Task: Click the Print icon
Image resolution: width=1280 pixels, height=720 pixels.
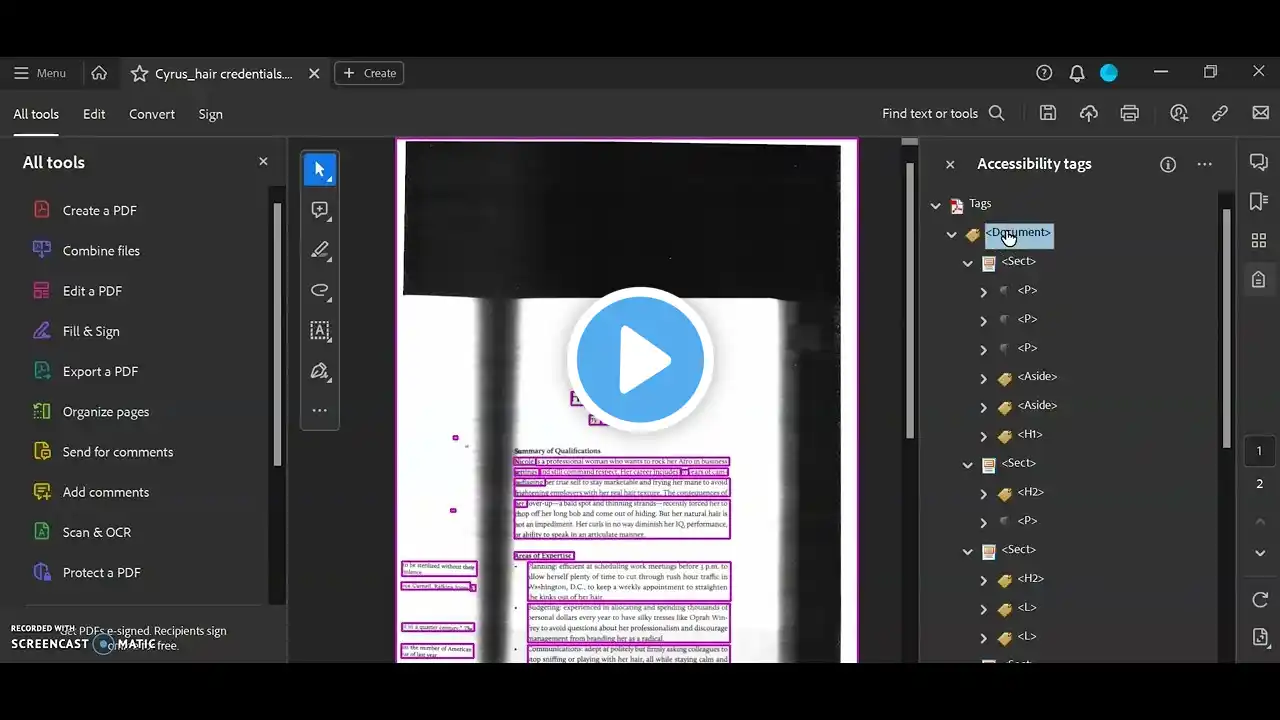Action: [x=1130, y=114]
